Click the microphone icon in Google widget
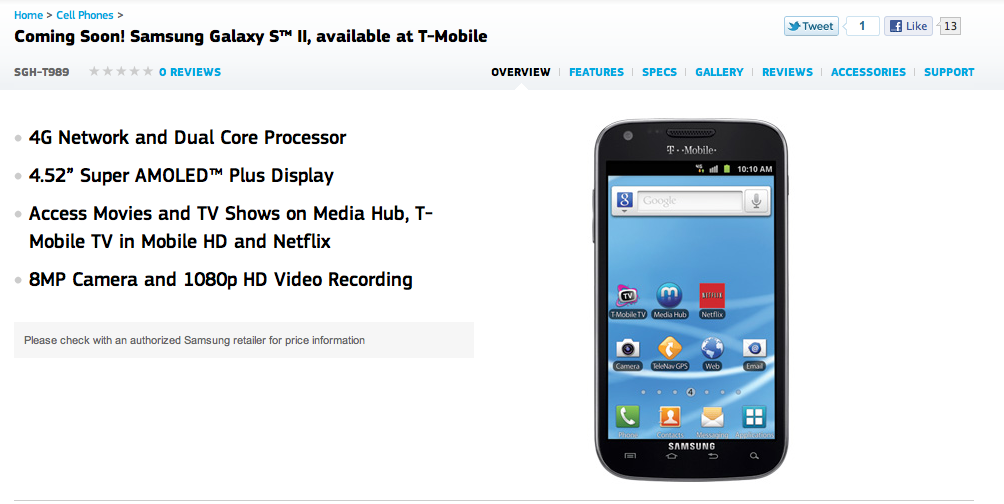1004x504 pixels. pyautogui.click(x=756, y=200)
